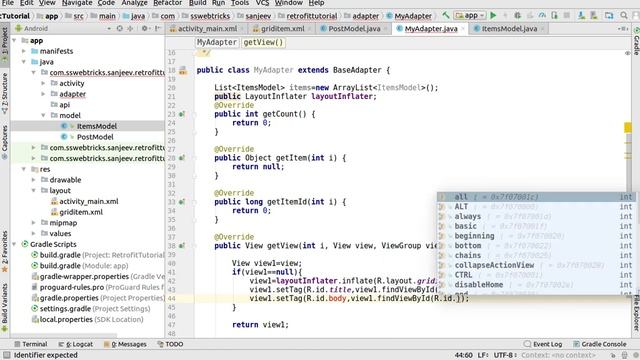Click UTF-8 encoding in status bar

(x=504, y=355)
